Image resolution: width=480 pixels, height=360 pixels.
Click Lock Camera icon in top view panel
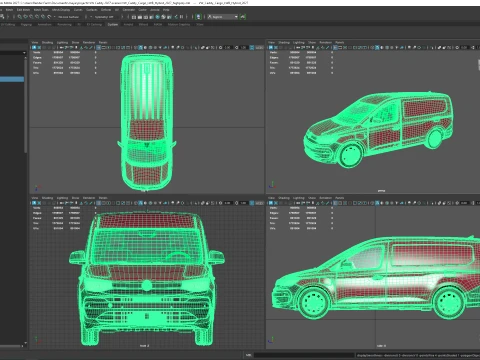point(39,48)
